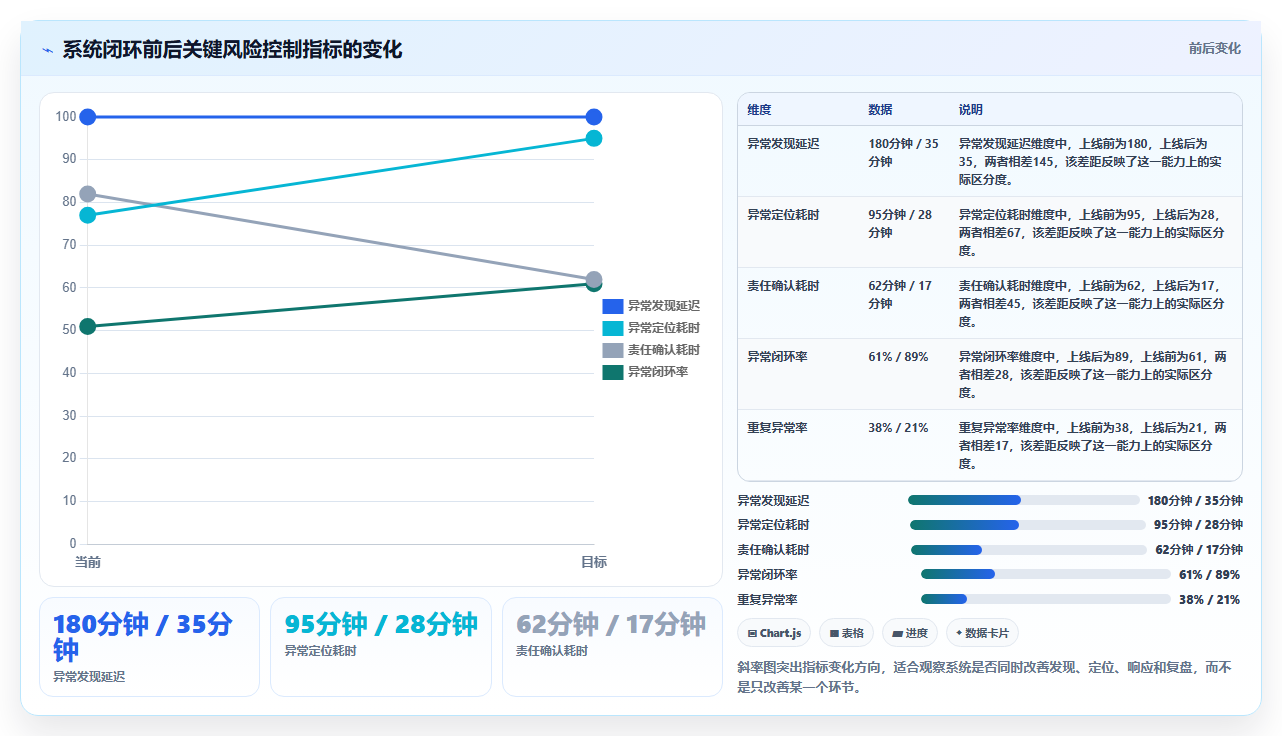Click the 数据 column header in table
Image resolution: width=1282 pixels, height=736 pixels.
click(880, 110)
